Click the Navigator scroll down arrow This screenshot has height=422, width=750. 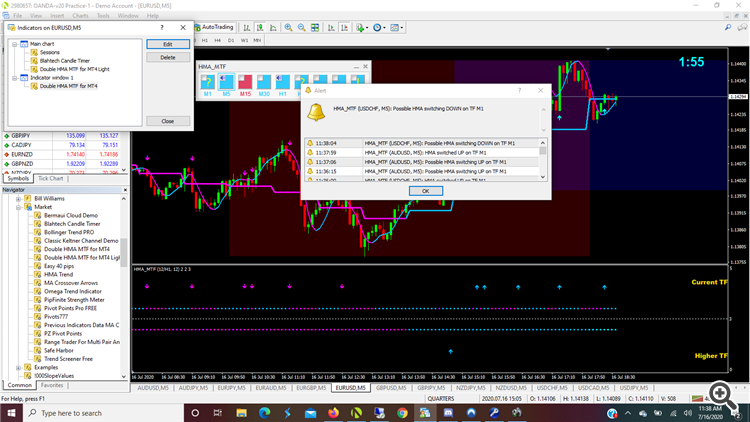click(124, 377)
